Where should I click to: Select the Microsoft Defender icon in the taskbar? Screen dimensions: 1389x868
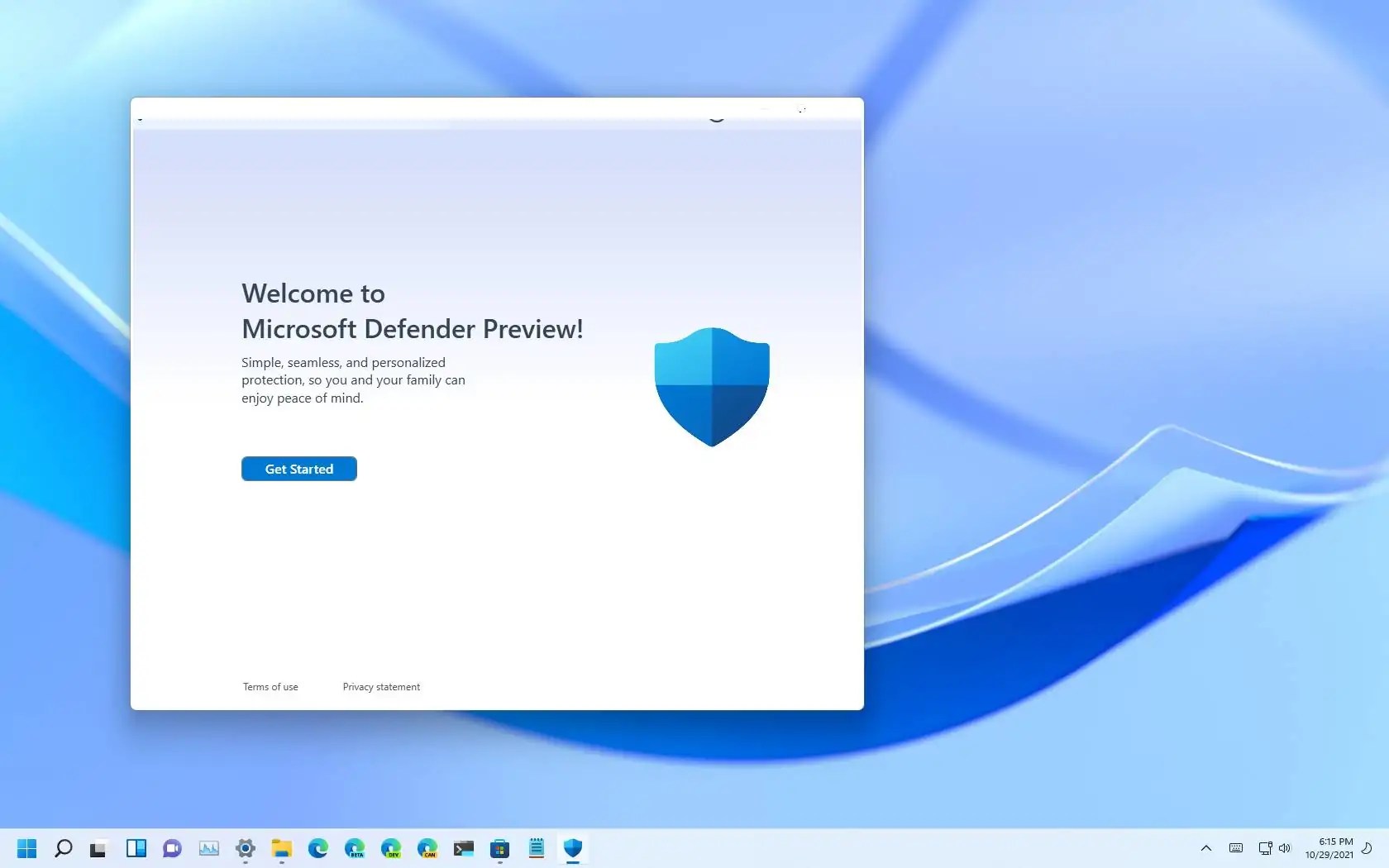(573, 848)
